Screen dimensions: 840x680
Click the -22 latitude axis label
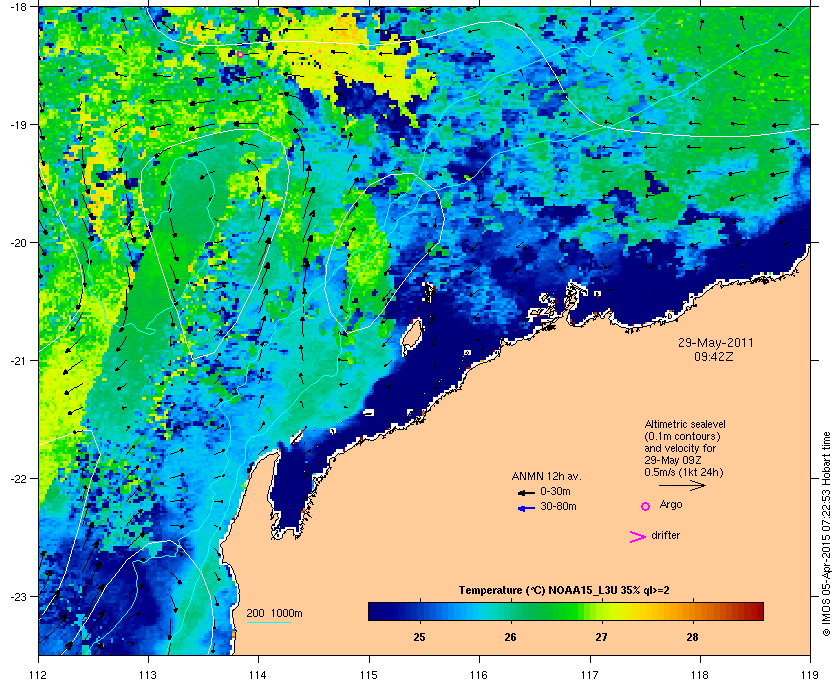[20, 478]
